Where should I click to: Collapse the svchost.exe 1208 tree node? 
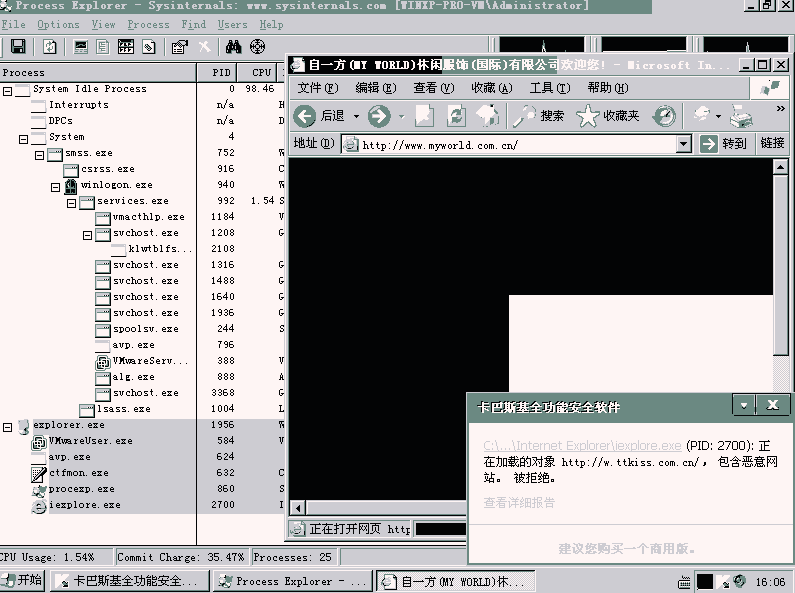[x=88, y=235]
